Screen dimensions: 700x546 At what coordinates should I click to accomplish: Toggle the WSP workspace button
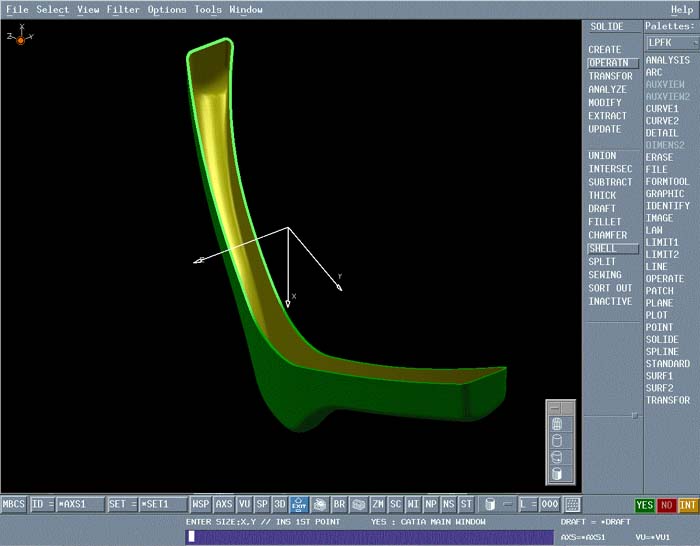[201, 505]
